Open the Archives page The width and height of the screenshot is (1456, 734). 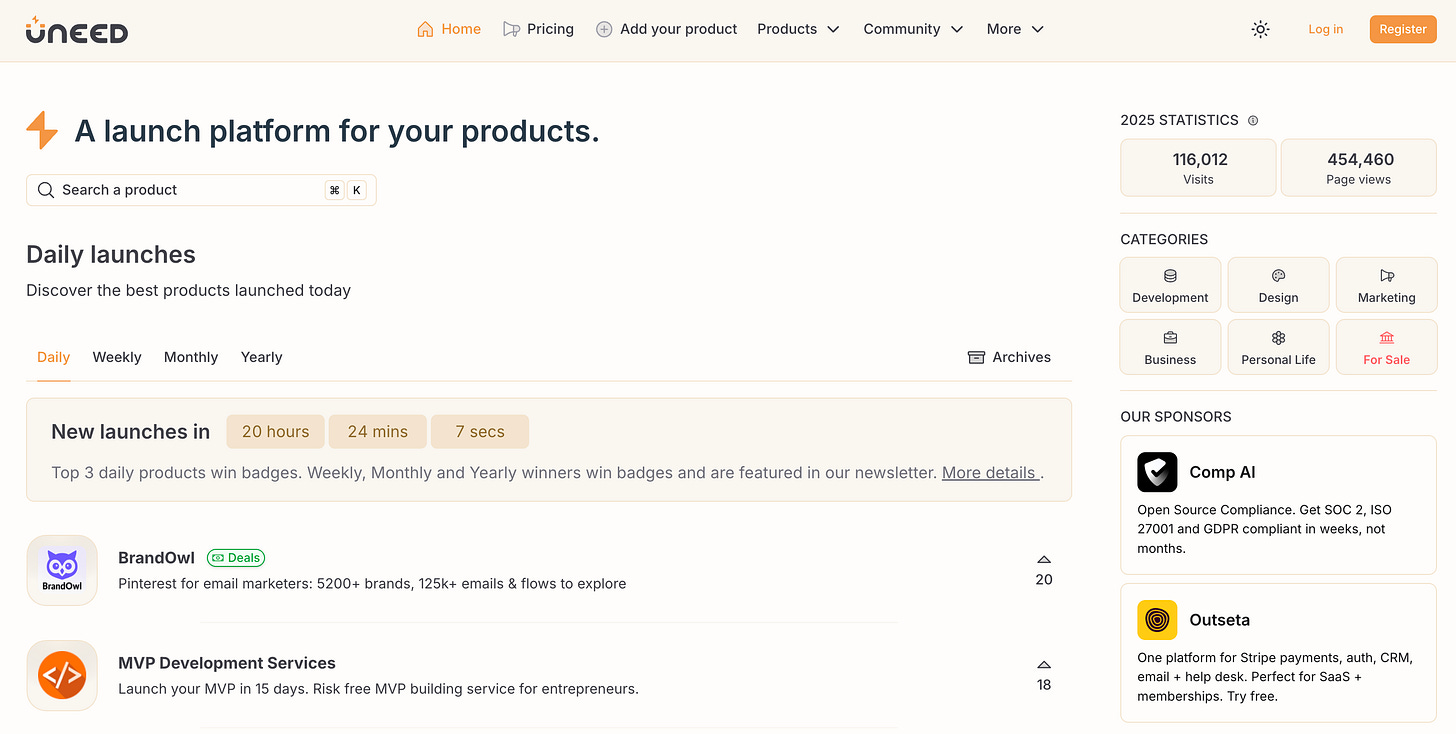tap(1009, 357)
